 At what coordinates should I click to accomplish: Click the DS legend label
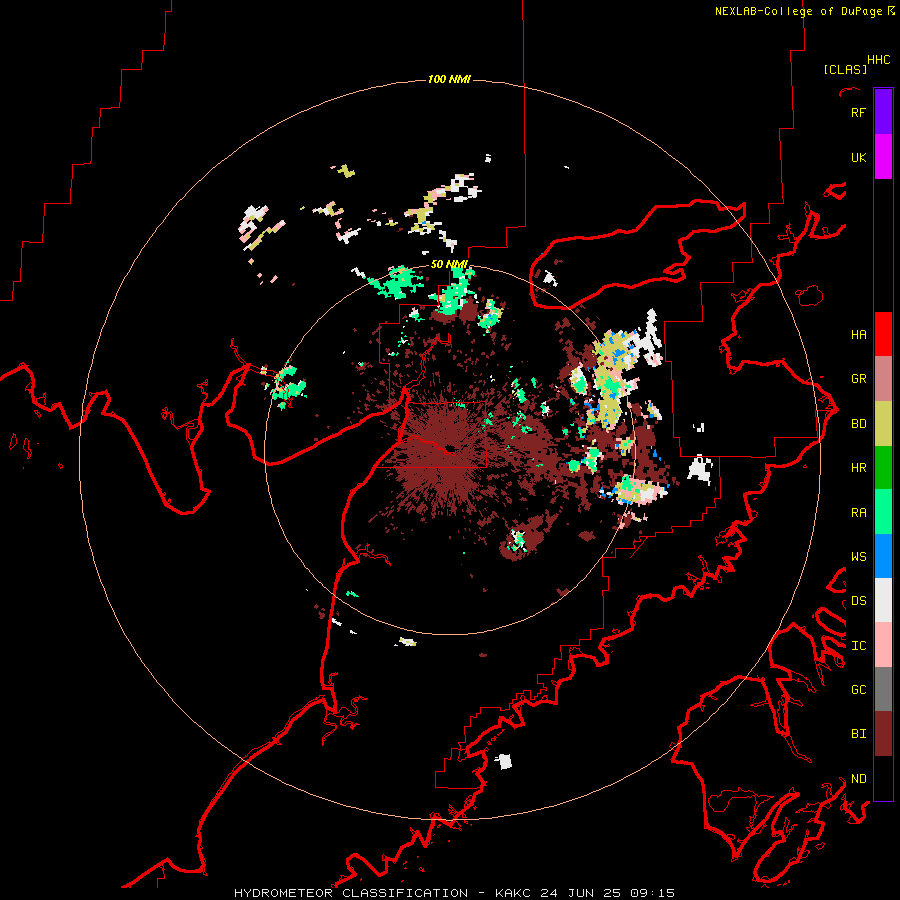tap(858, 601)
